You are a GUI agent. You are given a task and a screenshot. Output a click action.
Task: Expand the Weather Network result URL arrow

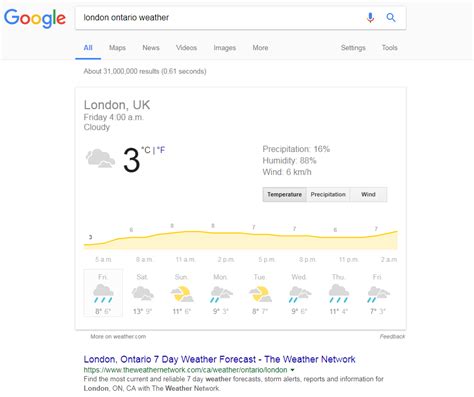pos(293,370)
